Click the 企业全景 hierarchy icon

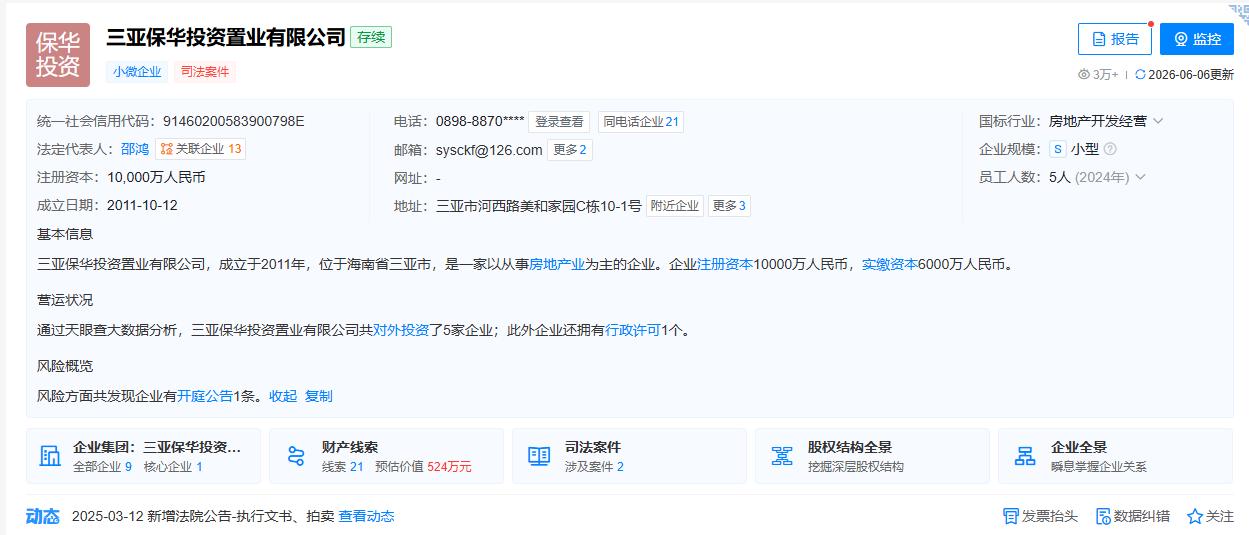[1025, 456]
